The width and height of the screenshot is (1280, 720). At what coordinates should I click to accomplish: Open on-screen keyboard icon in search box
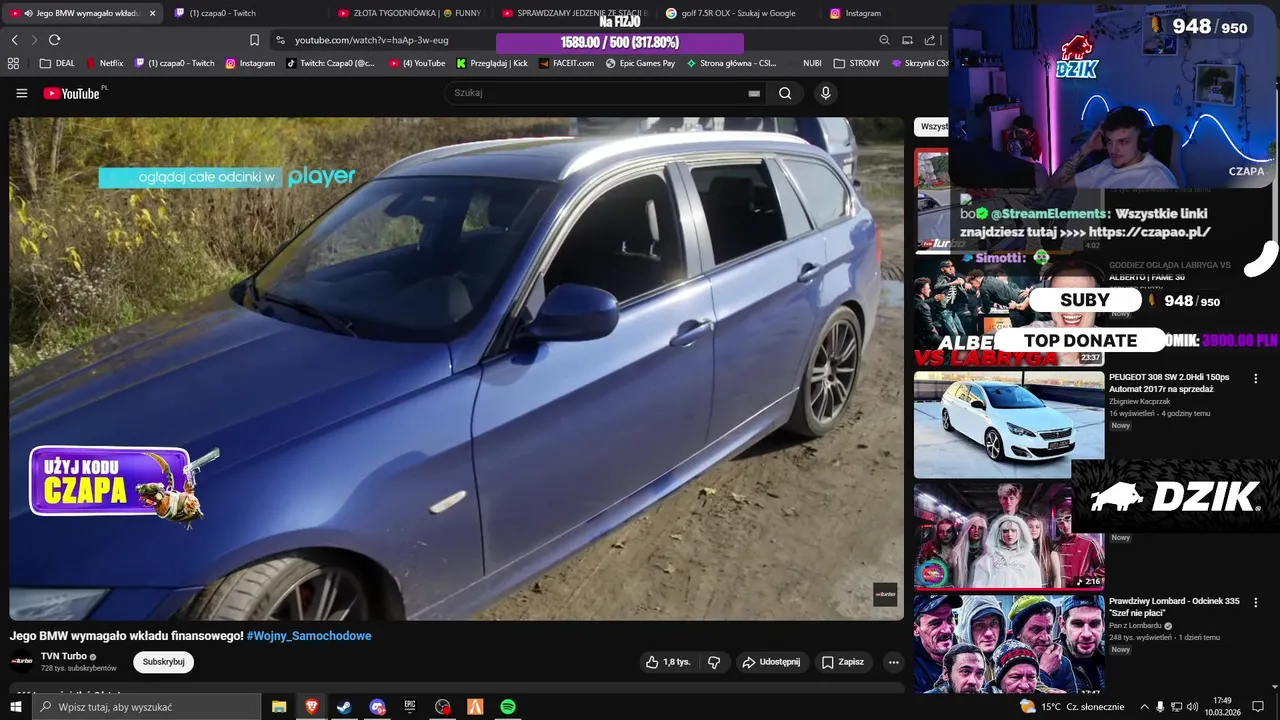[x=754, y=93]
